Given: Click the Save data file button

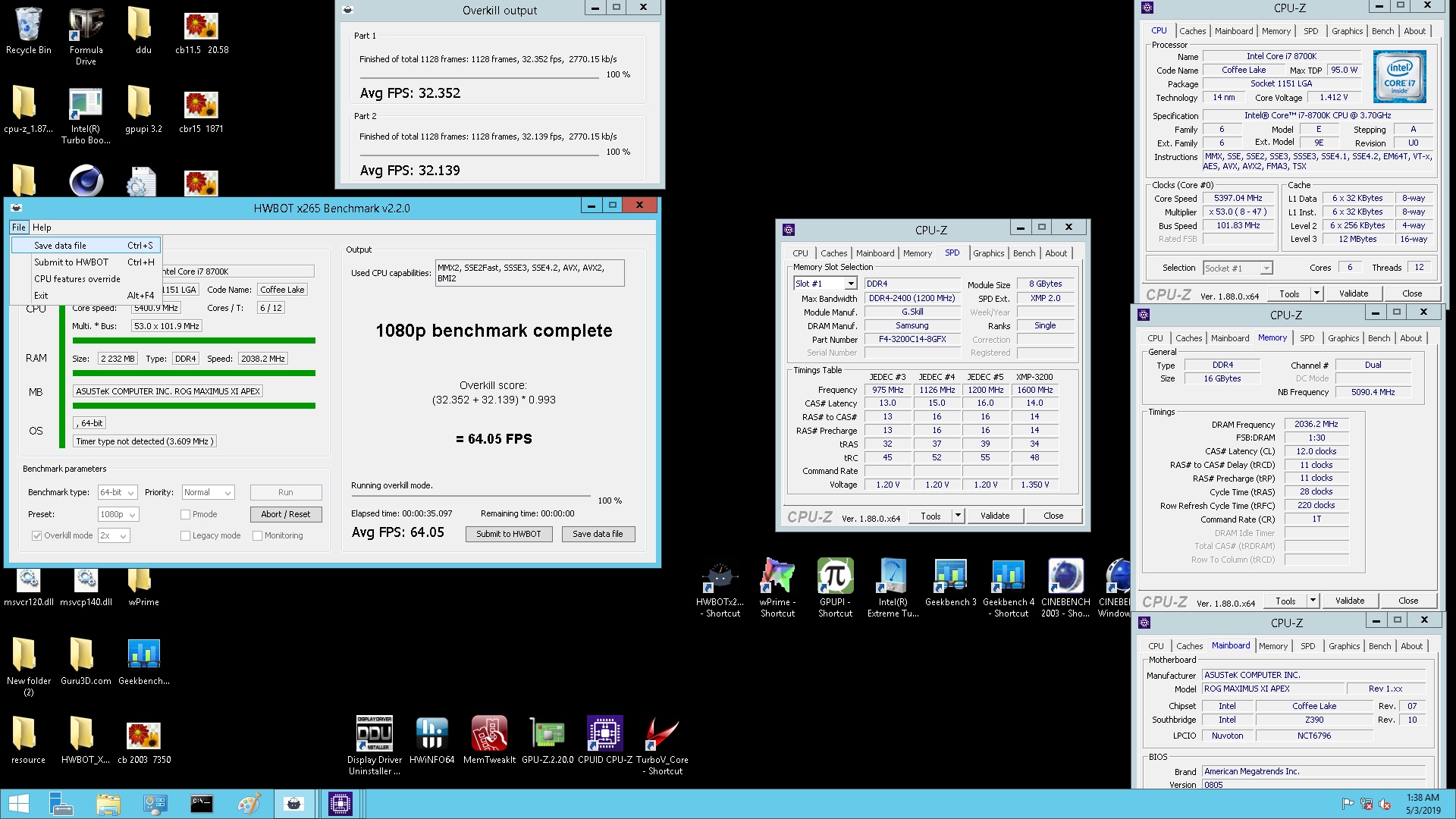Looking at the screenshot, I should coord(598,534).
